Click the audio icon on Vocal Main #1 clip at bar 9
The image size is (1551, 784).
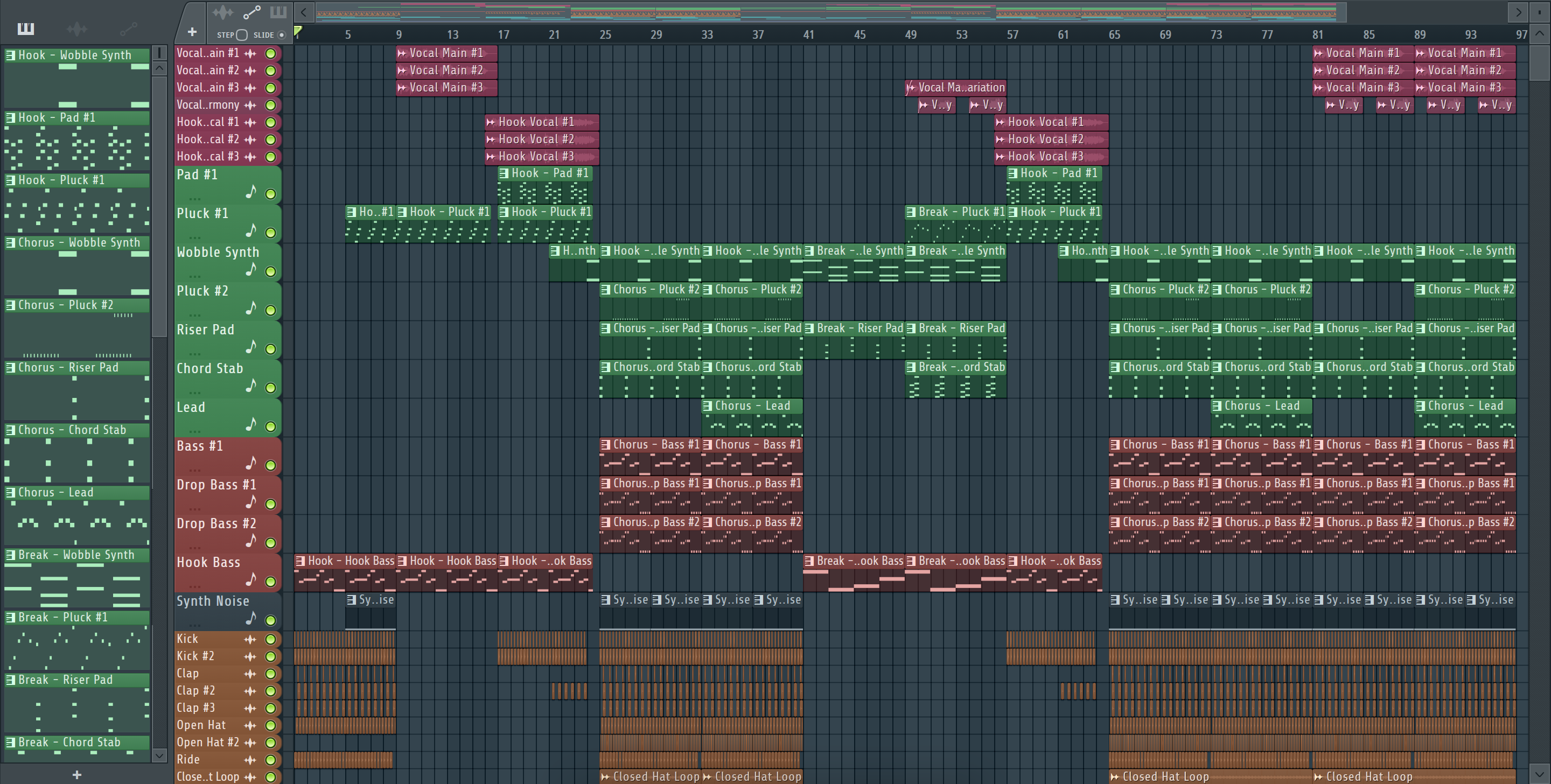click(402, 53)
